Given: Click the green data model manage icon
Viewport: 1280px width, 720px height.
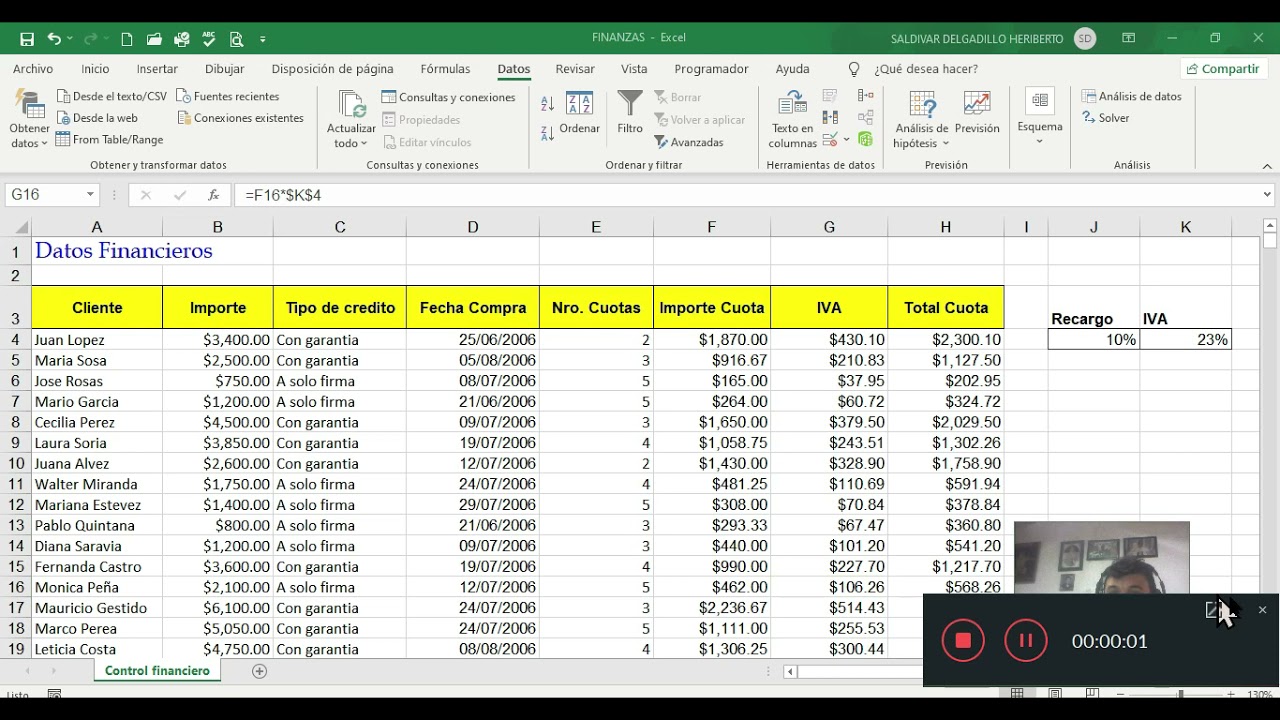Looking at the screenshot, I should (866, 139).
